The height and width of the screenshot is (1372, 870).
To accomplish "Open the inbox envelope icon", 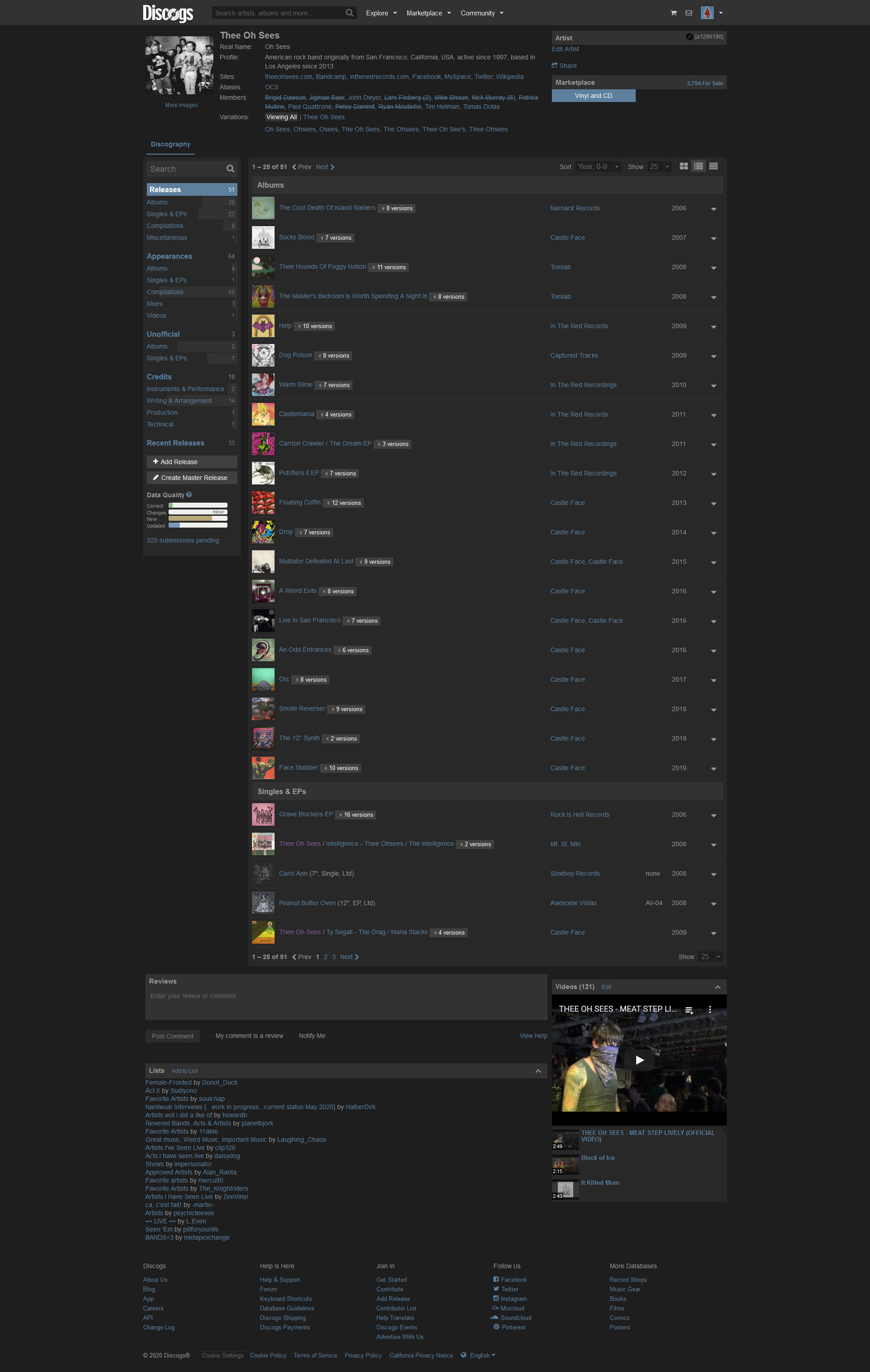I will (688, 13).
